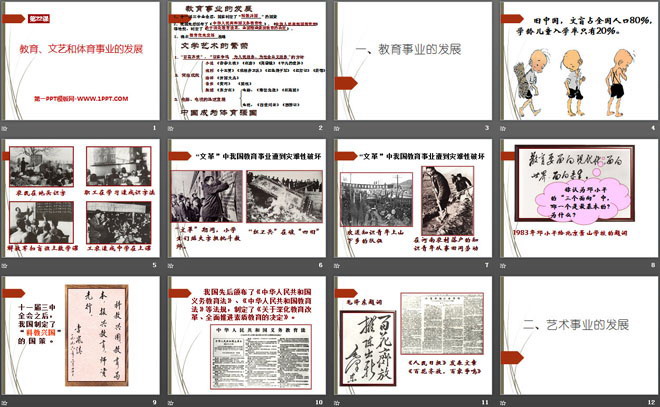The image size is (660, 407).
Task: Select slide 9 about 科教兴国 policy
Action: pos(81,335)
